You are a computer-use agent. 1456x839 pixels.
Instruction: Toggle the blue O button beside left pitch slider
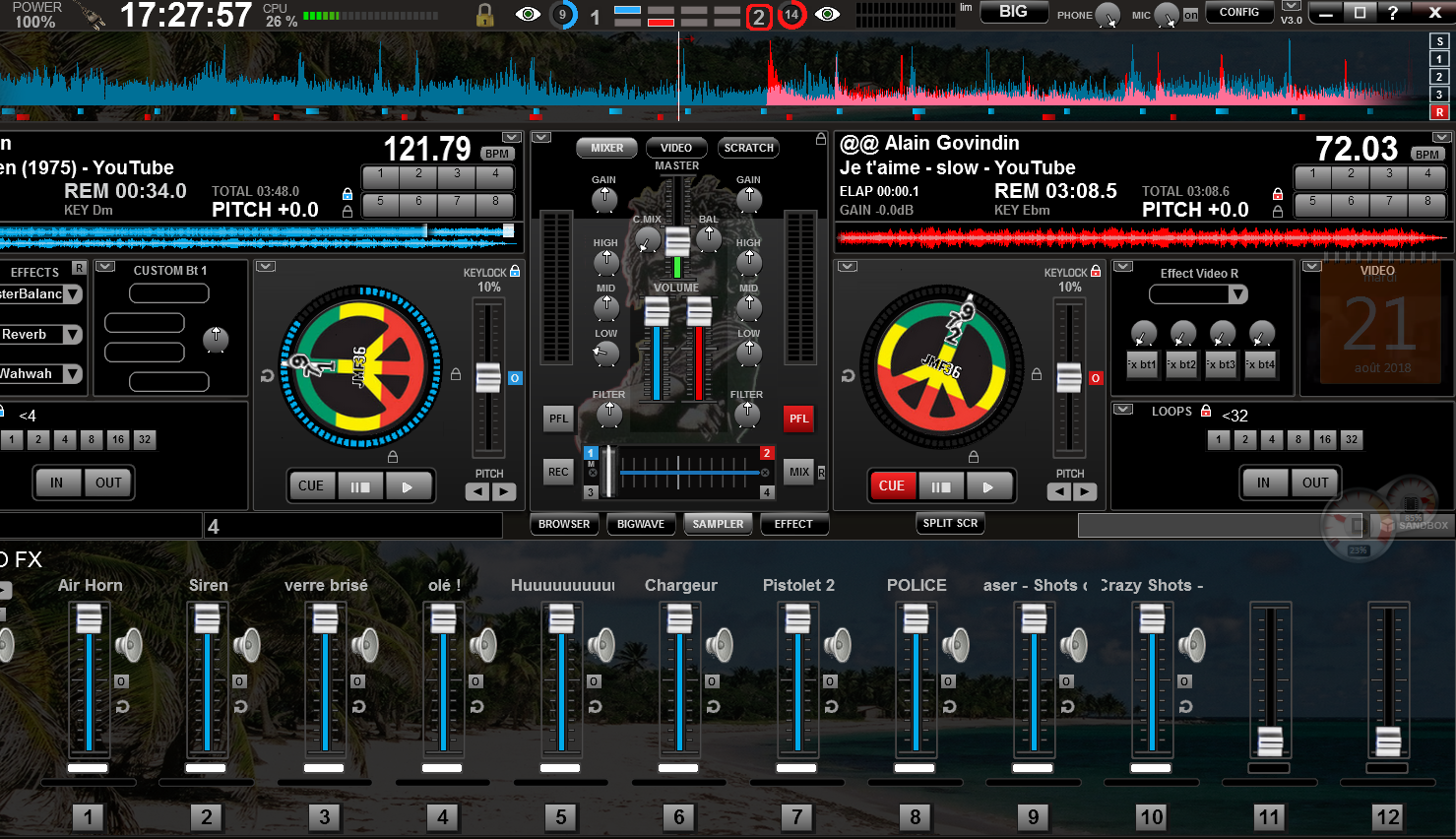point(515,378)
